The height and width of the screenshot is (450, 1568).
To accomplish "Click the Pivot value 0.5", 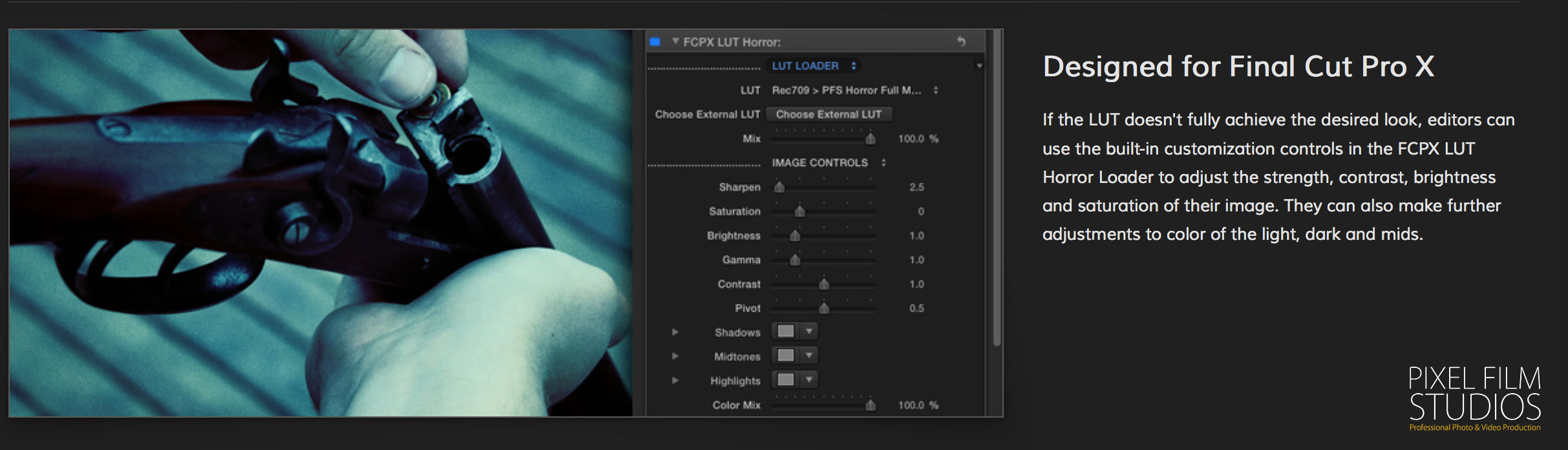I will (916, 308).
